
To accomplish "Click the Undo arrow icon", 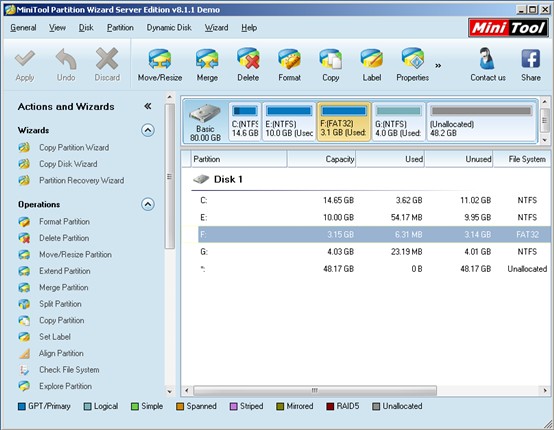I will (x=66, y=59).
